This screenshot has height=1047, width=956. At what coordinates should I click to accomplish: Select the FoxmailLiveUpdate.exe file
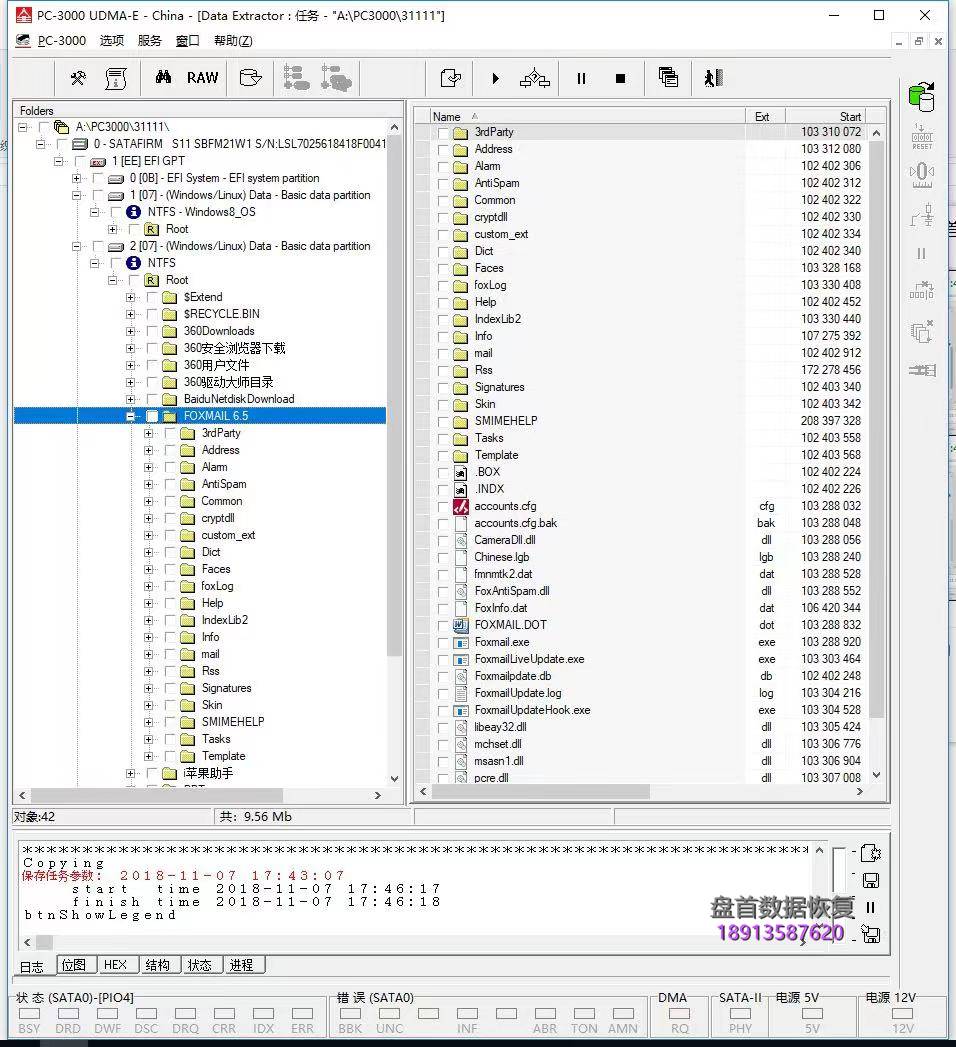coord(529,659)
